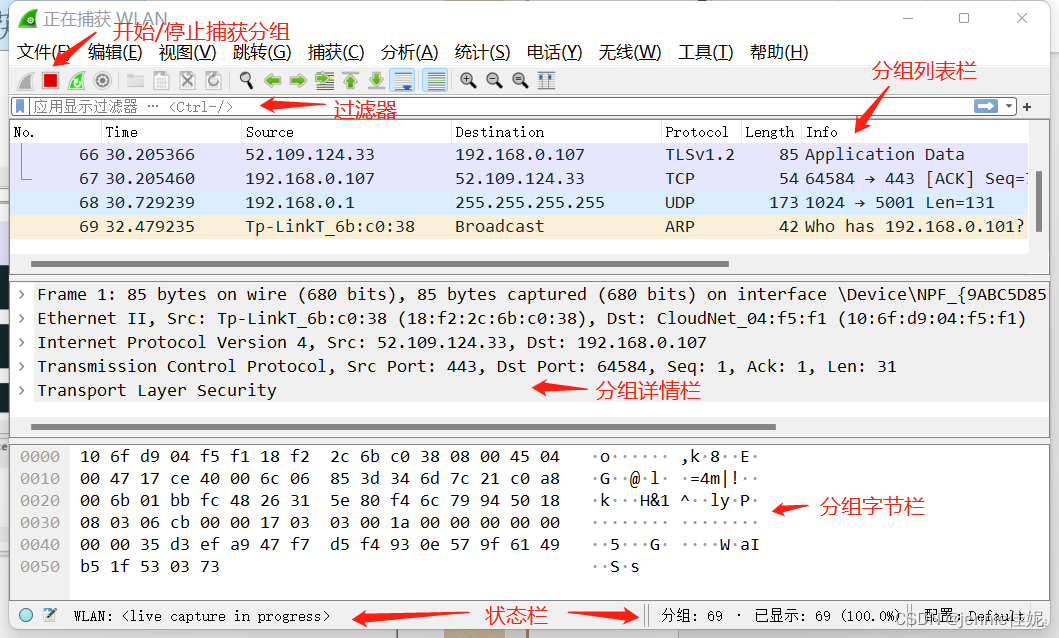Open the 电话(Y) menu
1059x638 pixels.
point(554,52)
